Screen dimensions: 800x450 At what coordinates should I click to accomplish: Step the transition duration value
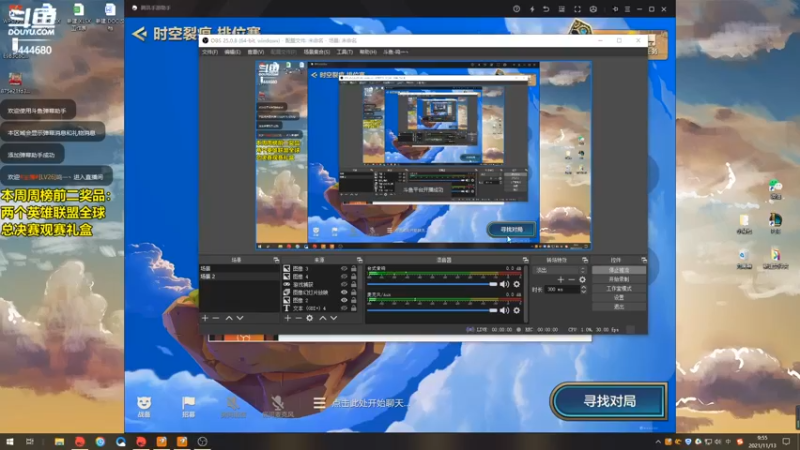point(583,289)
